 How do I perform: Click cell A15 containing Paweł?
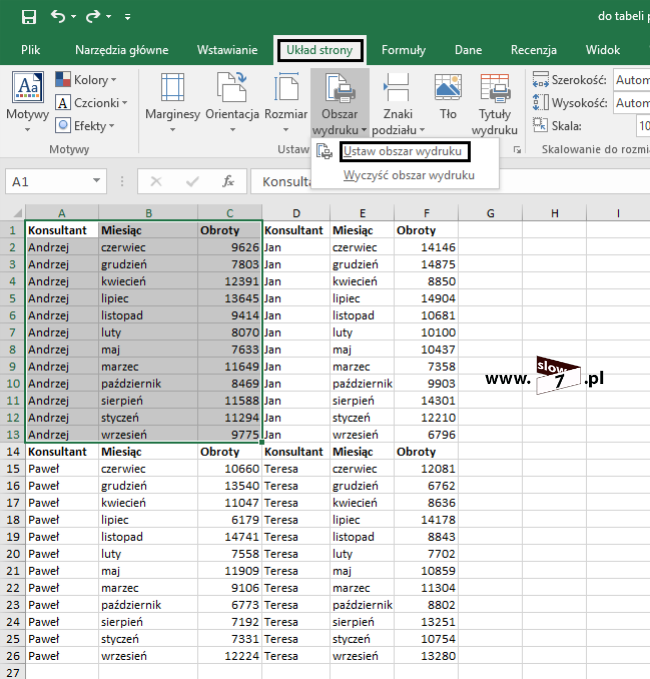pos(62,469)
